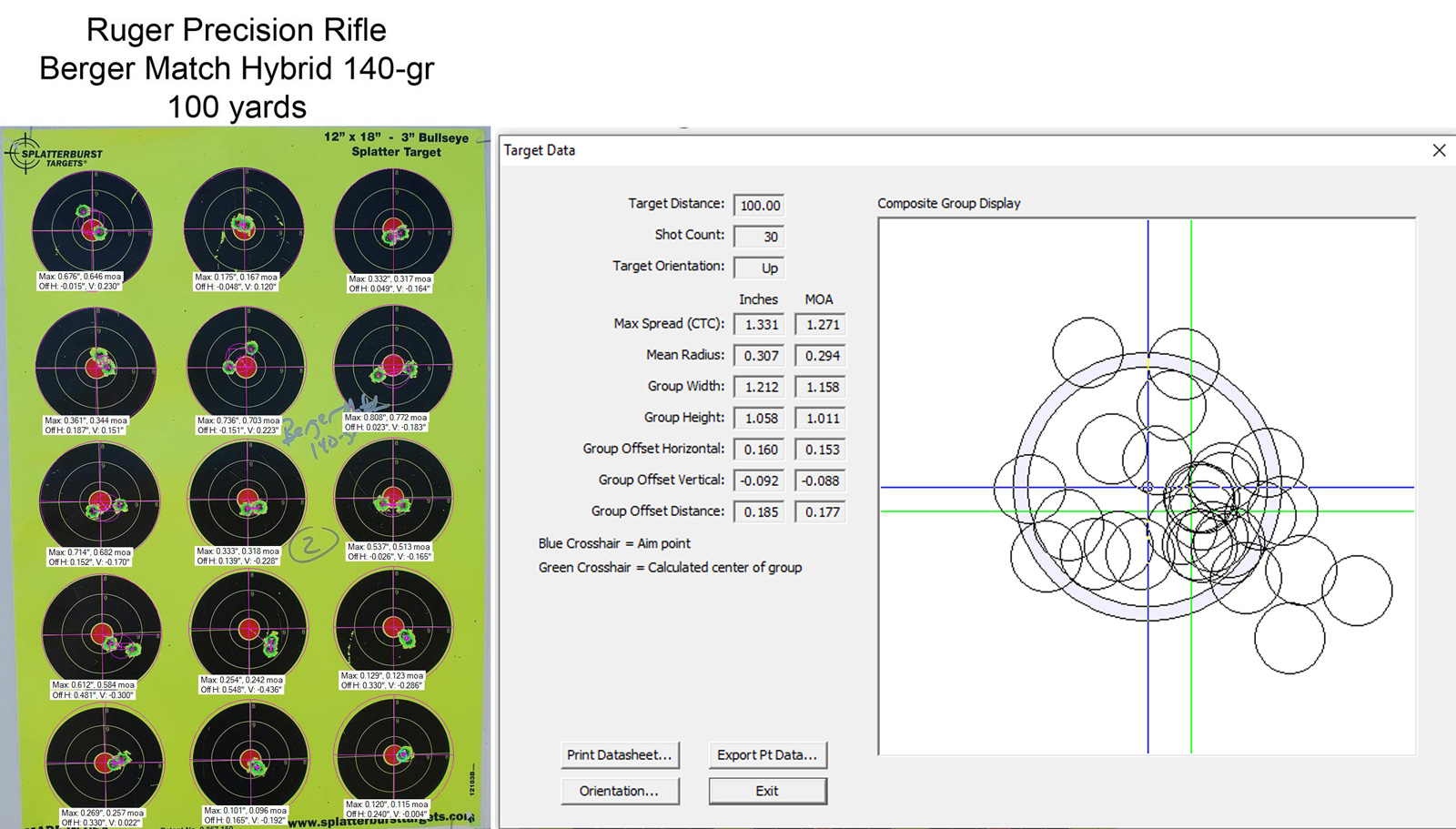Select Group Width inches value 1.212
This screenshot has width=1456, height=829.
click(759, 387)
